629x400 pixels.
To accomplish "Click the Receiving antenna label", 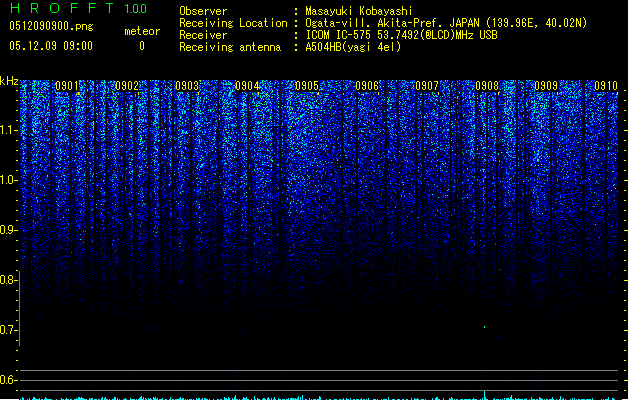I will 230,47.
